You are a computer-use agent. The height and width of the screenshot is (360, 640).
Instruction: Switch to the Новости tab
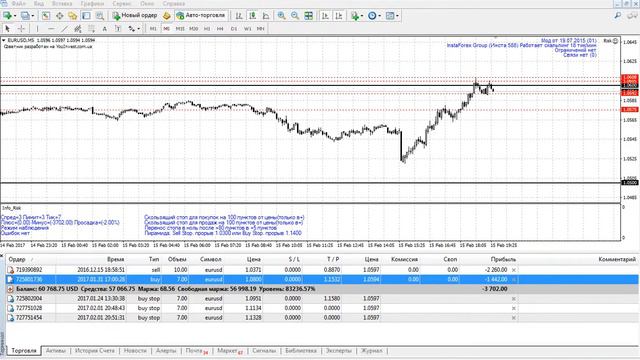[135, 351]
